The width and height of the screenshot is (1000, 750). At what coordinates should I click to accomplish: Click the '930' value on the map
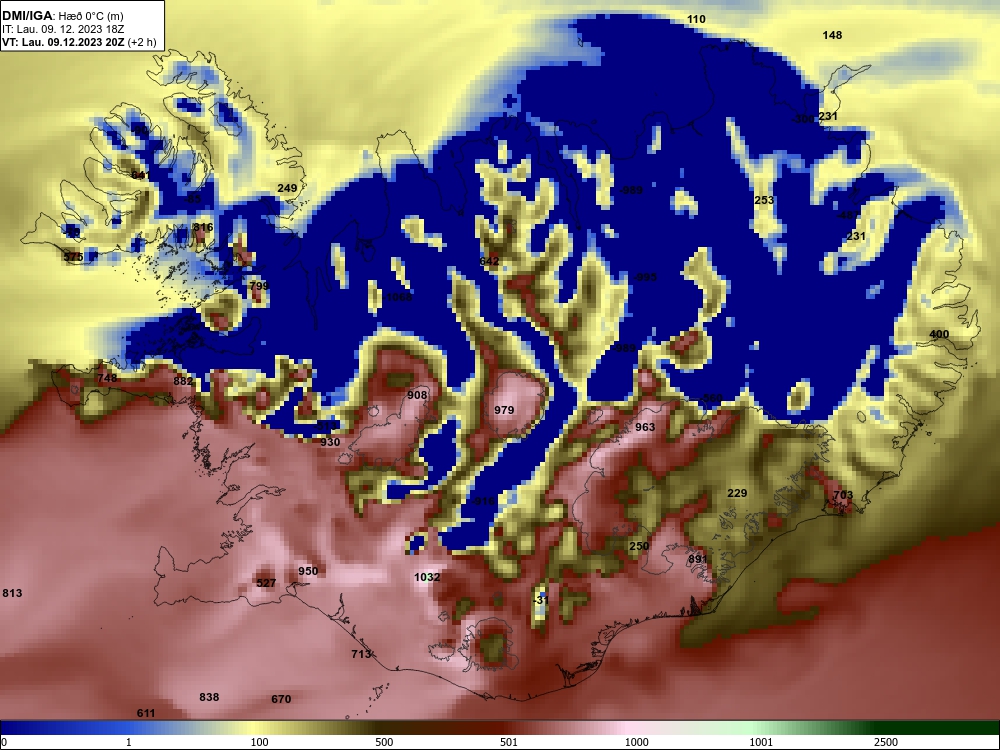(x=330, y=442)
